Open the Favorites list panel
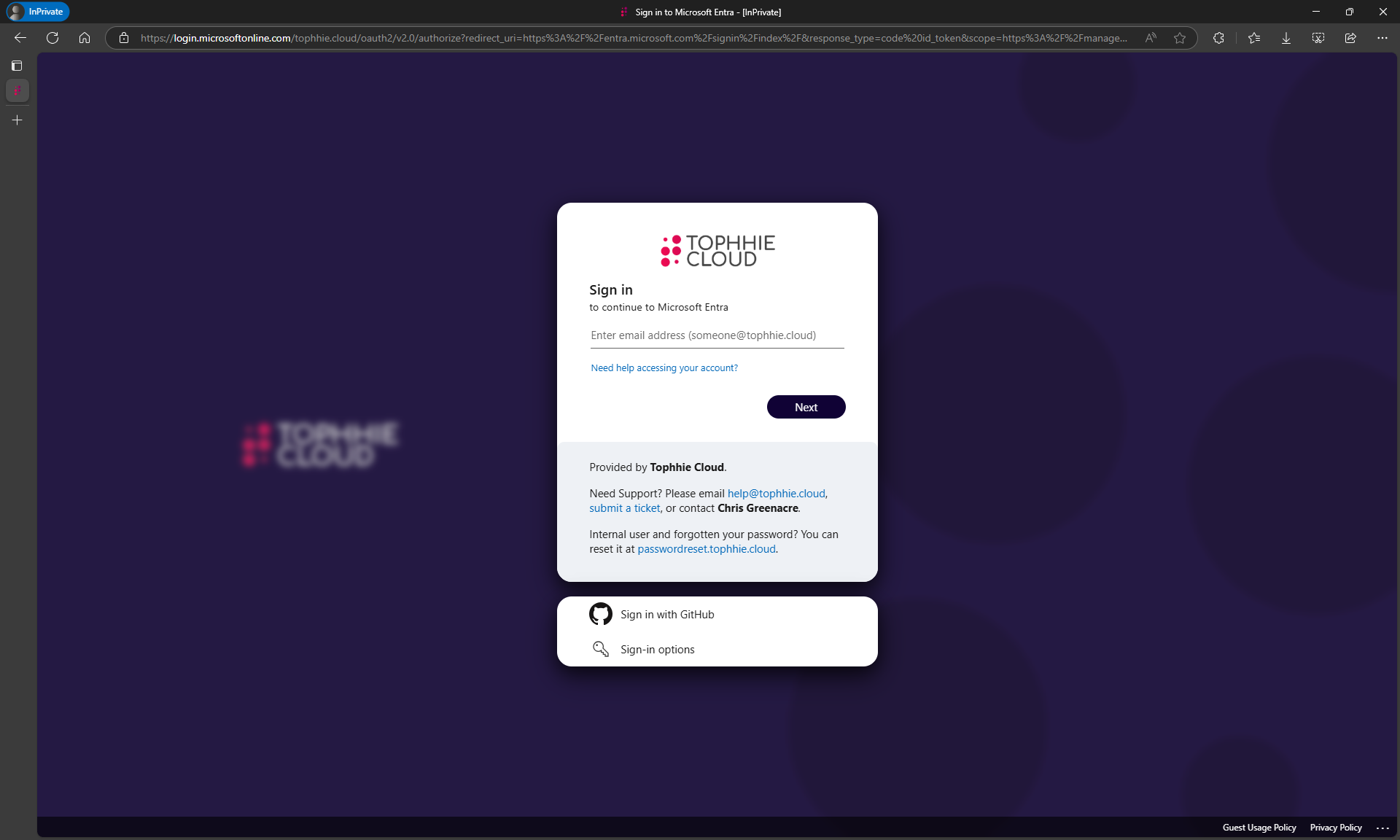This screenshot has height=840, width=1400. [1254, 38]
